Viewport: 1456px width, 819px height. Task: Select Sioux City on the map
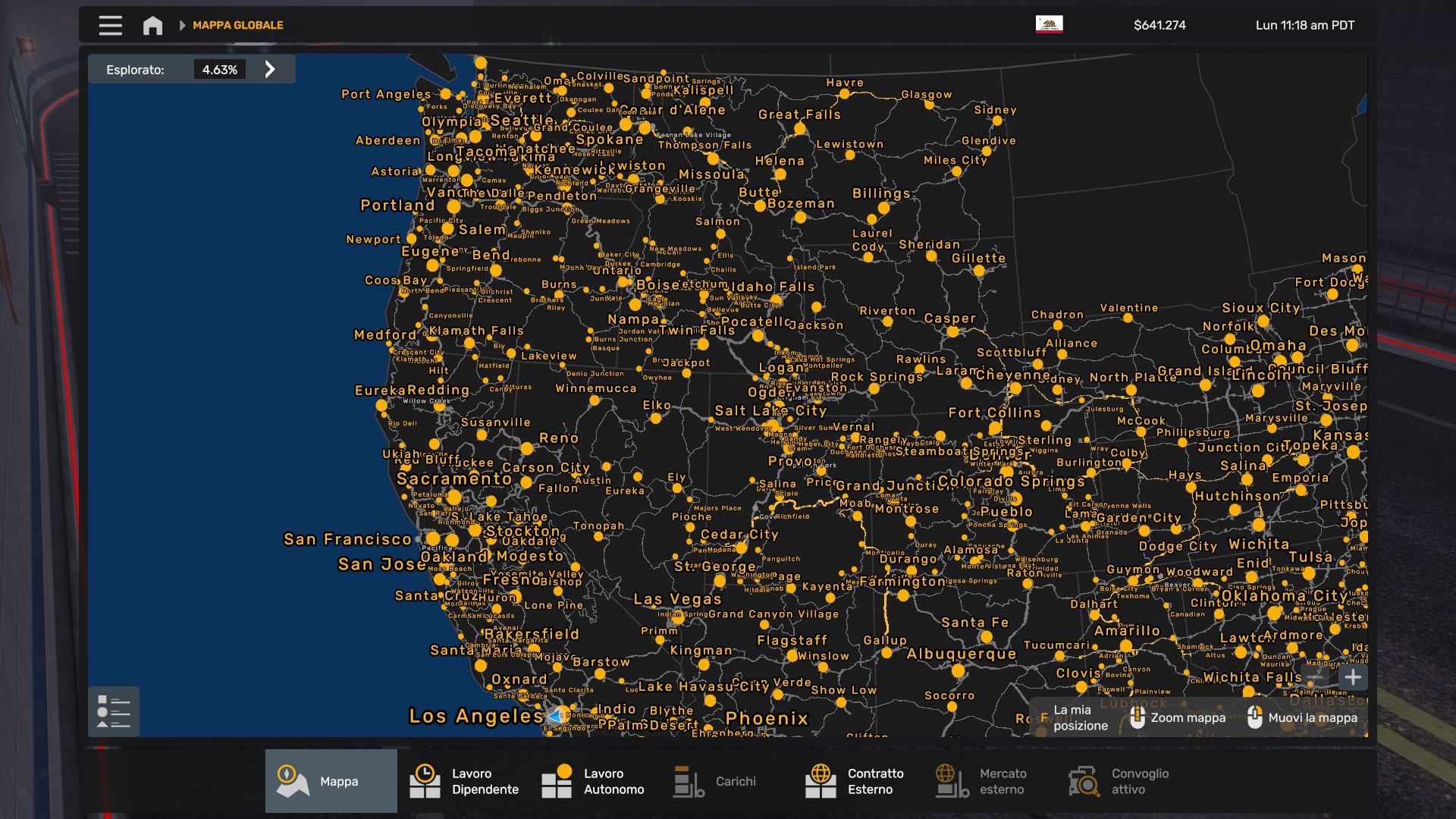(1261, 308)
